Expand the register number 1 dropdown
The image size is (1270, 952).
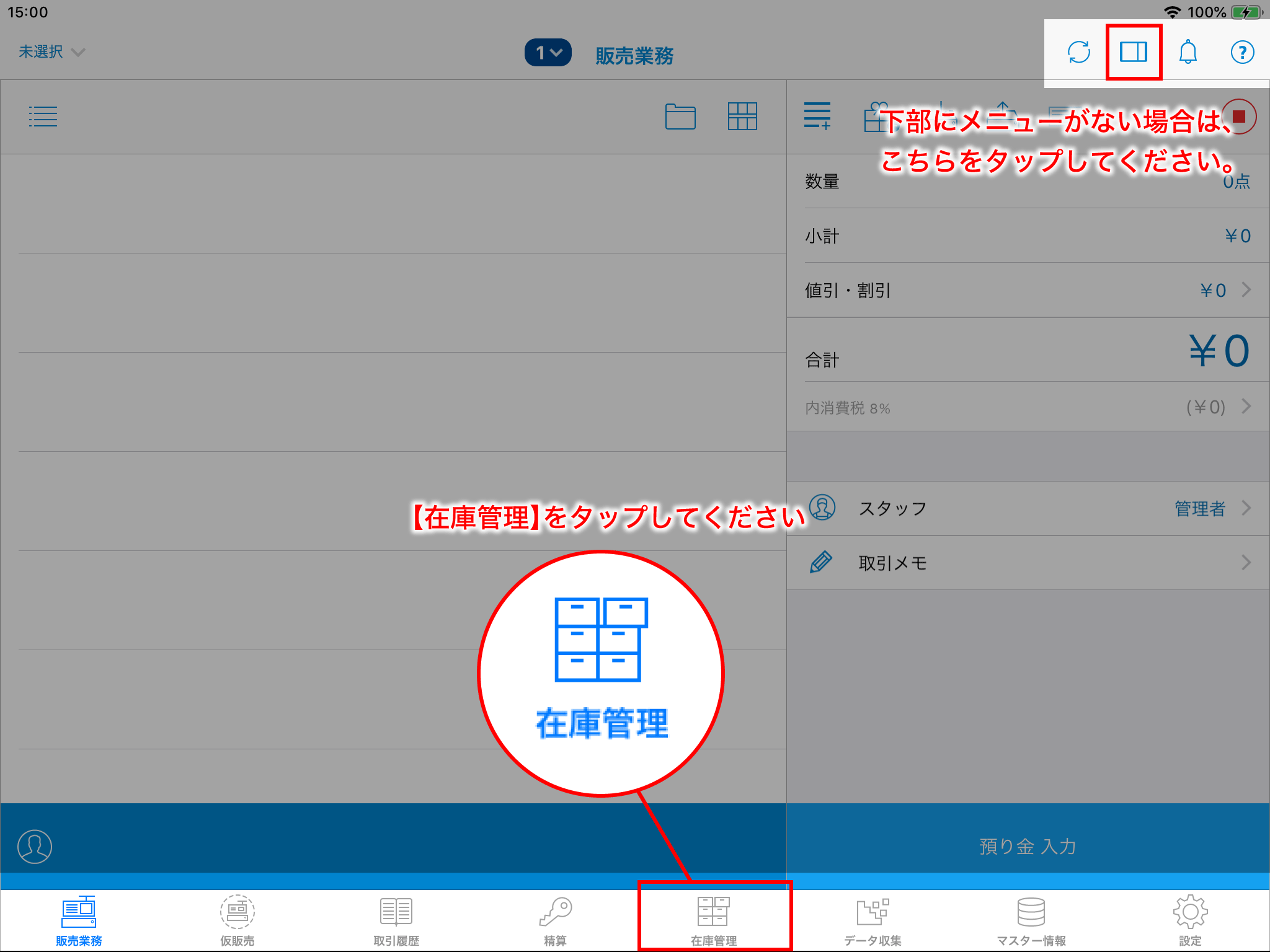548,53
